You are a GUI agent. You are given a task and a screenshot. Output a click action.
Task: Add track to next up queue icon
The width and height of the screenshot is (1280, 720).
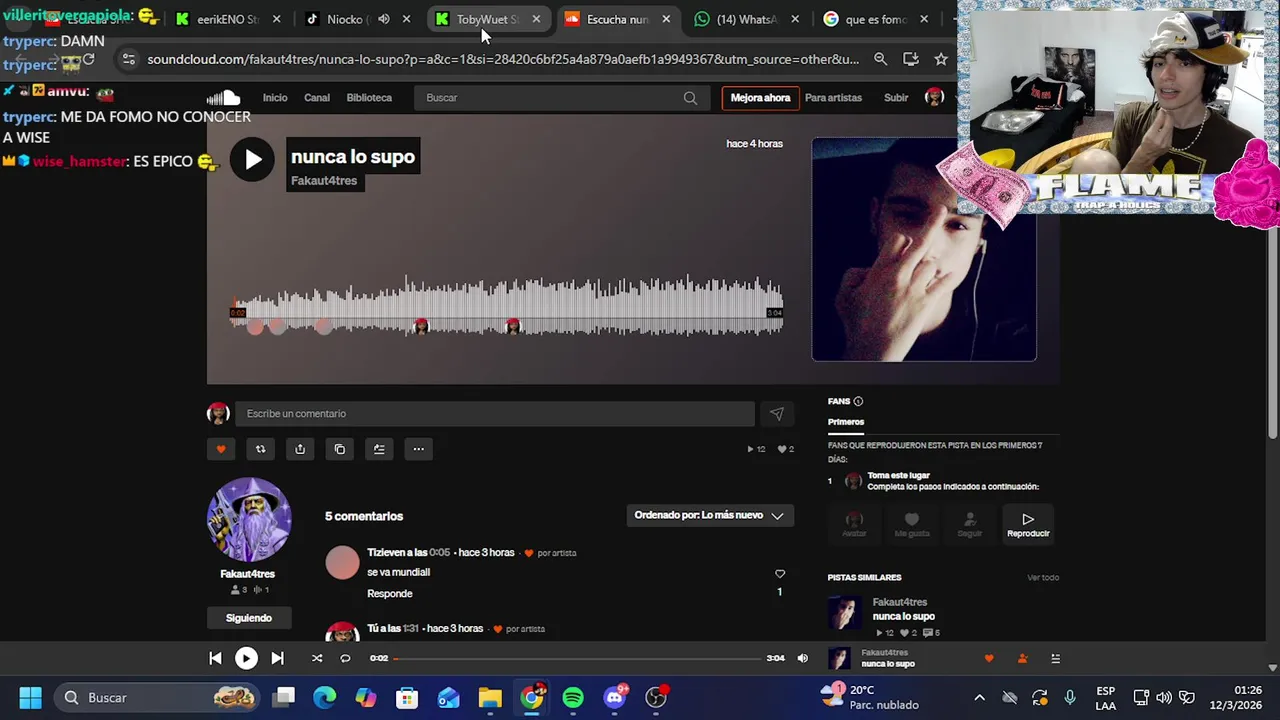tap(379, 449)
